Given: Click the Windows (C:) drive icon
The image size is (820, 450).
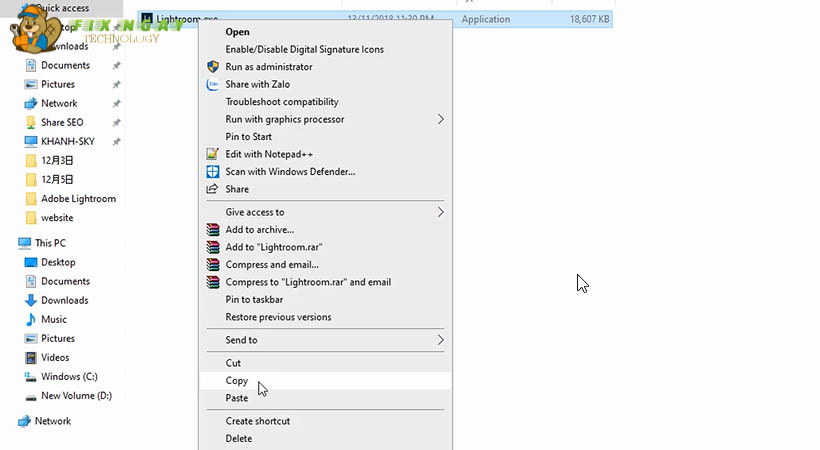Looking at the screenshot, I should point(31,377).
